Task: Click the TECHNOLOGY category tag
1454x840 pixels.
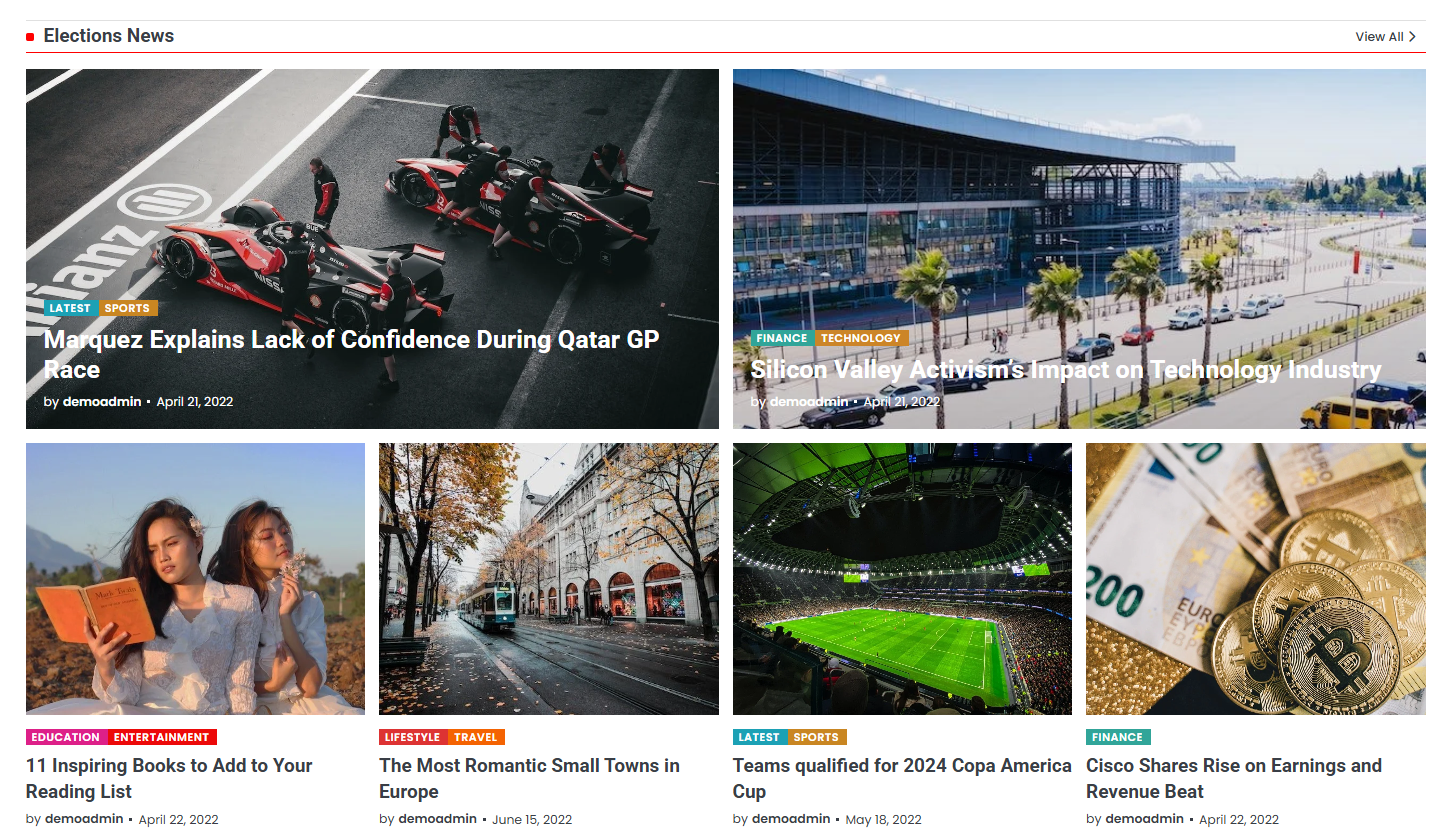Action: click(861, 338)
